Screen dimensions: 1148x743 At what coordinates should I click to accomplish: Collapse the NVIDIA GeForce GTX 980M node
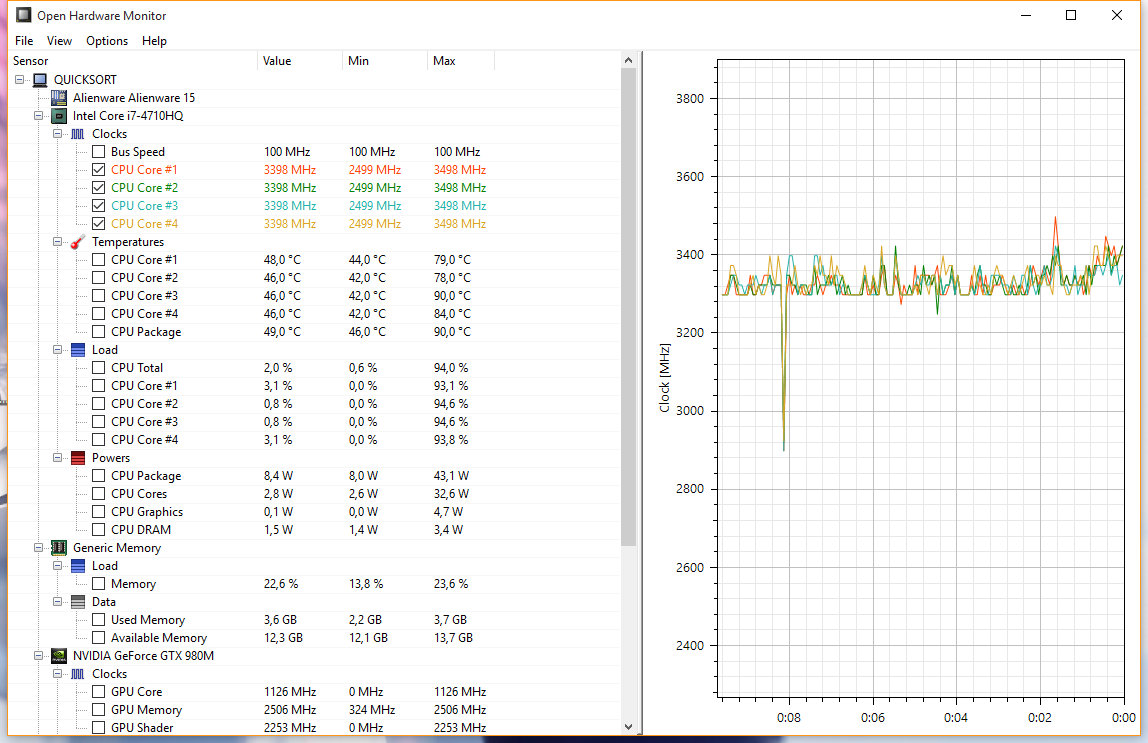click(x=39, y=656)
